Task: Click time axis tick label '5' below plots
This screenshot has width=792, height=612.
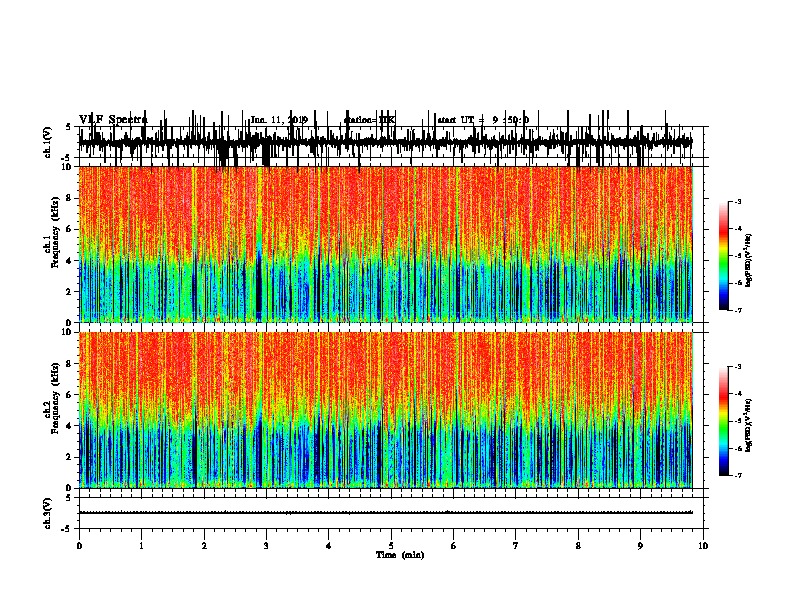Action: coord(391,546)
